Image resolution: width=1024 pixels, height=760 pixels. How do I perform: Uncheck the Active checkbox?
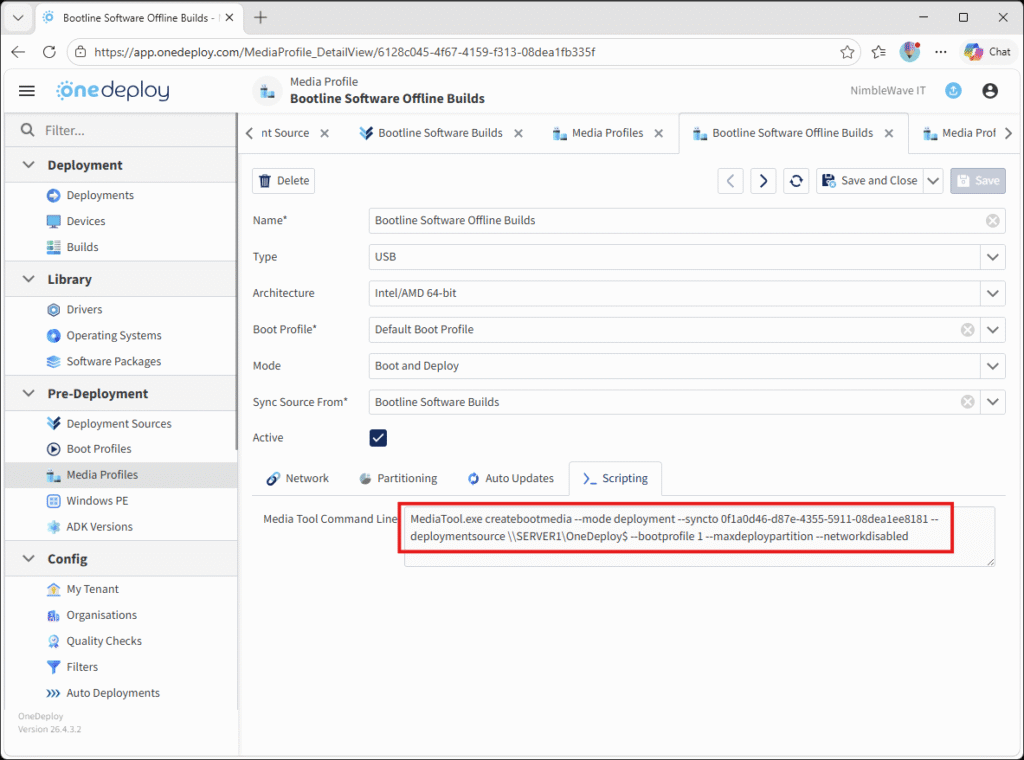pyautogui.click(x=378, y=438)
